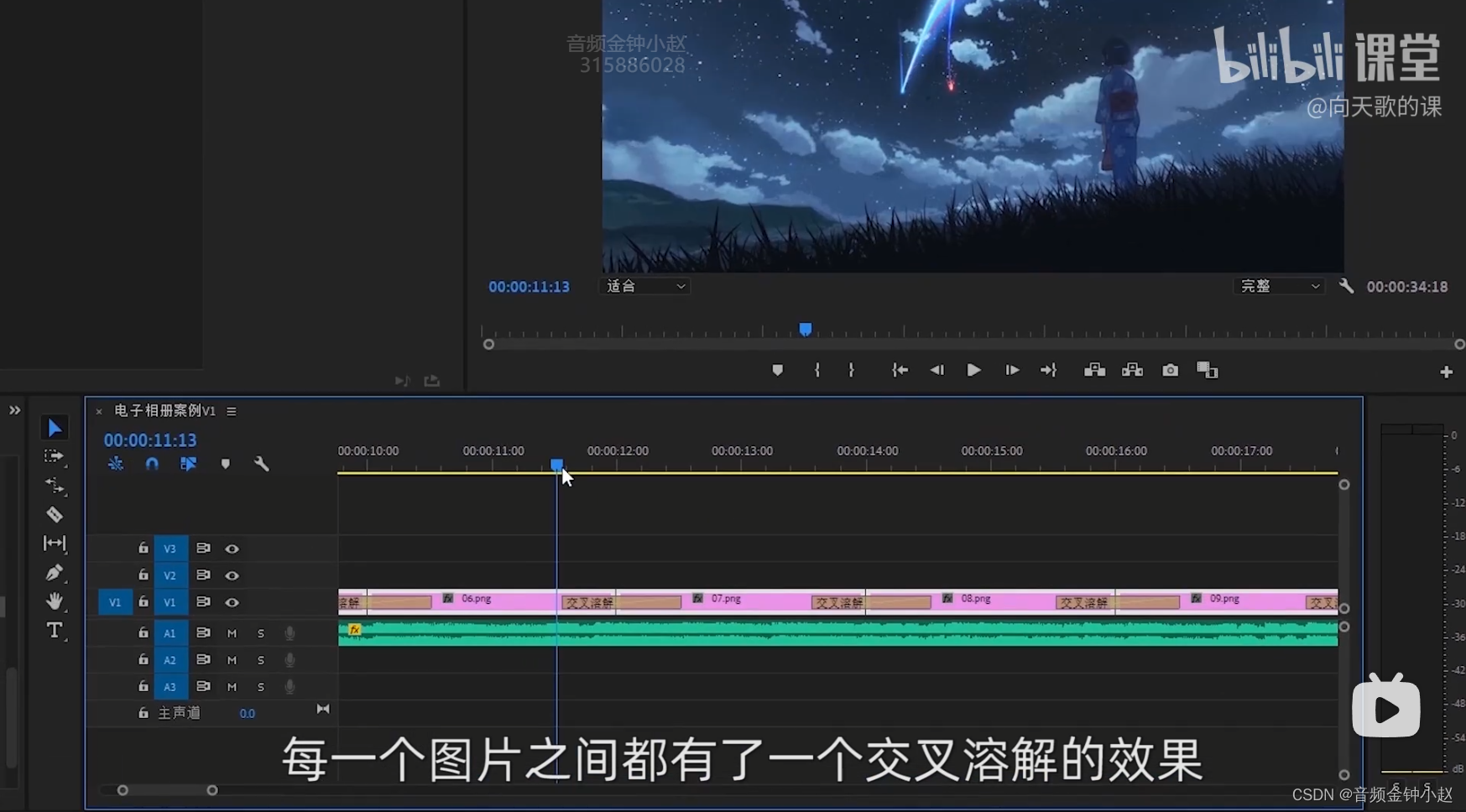Mute track A1
Screen dimensions: 1466x812
pos(232,633)
